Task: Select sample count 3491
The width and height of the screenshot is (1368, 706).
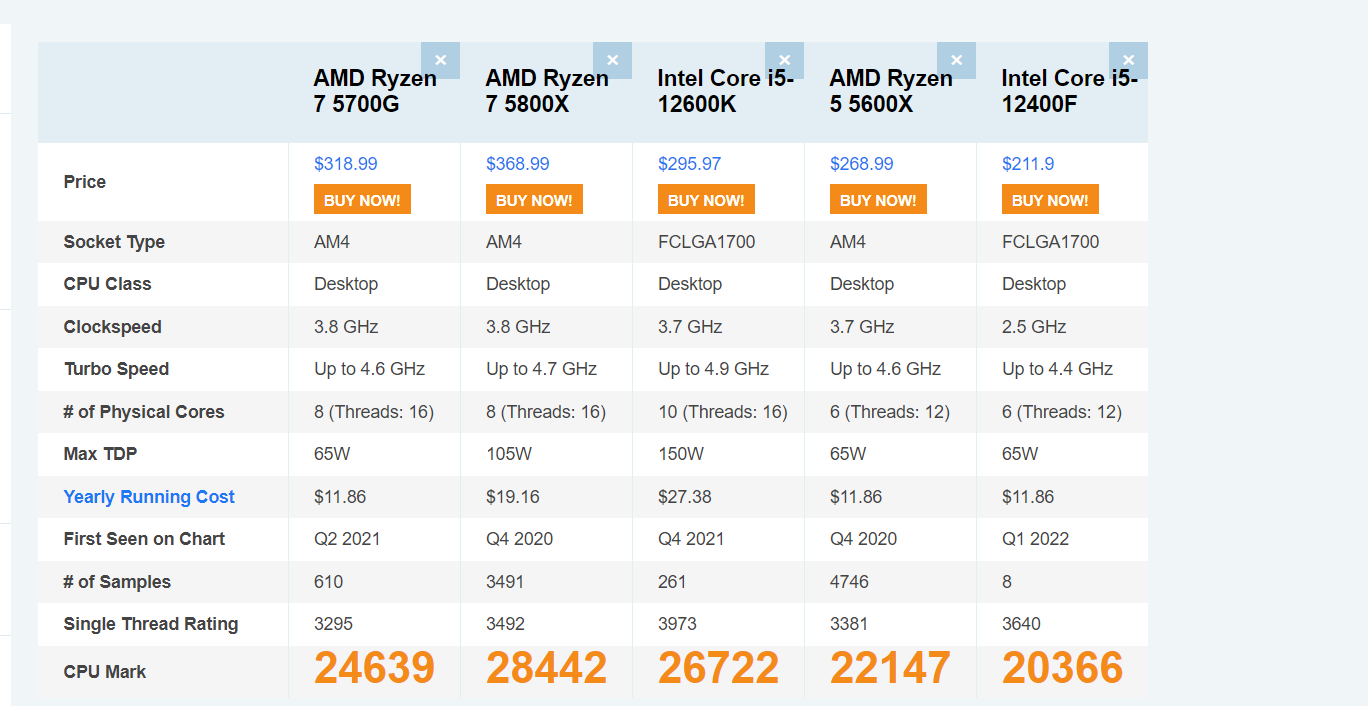Action: [505, 582]
